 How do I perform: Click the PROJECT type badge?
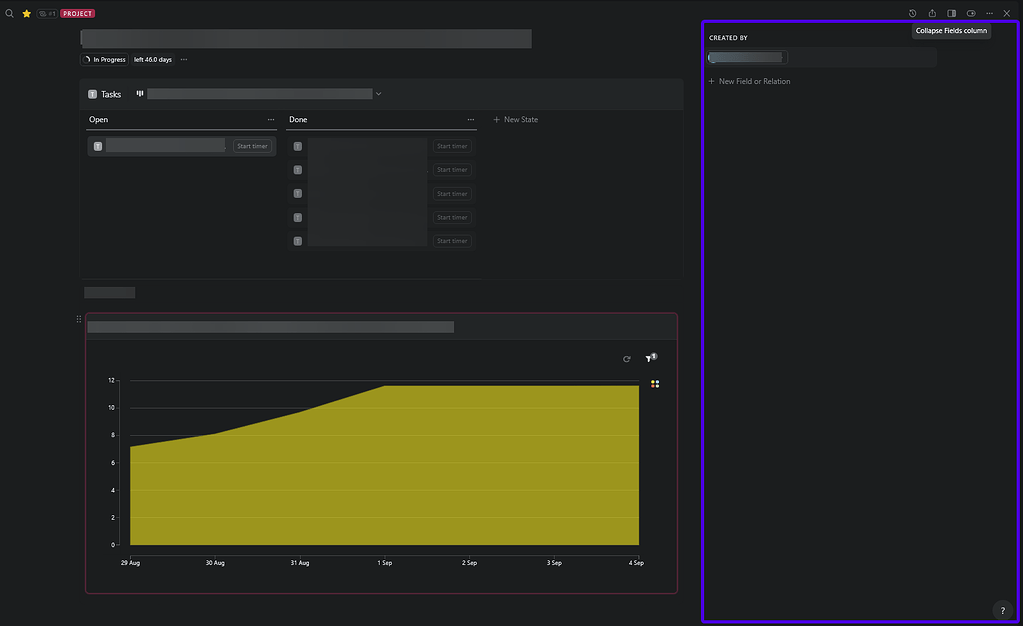pyautogui.click(x=78, y=14)
